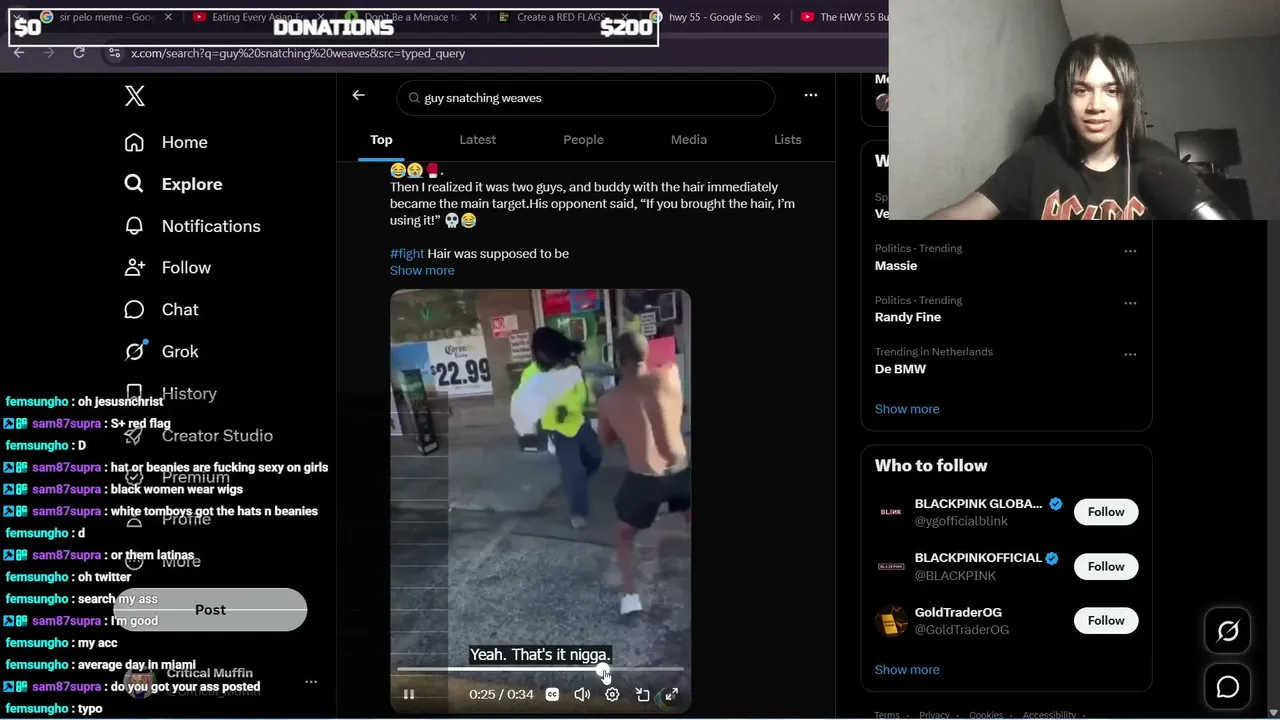
Task: Switch to 'sir pelo meme' browser tab
Action: coord(106,17)
